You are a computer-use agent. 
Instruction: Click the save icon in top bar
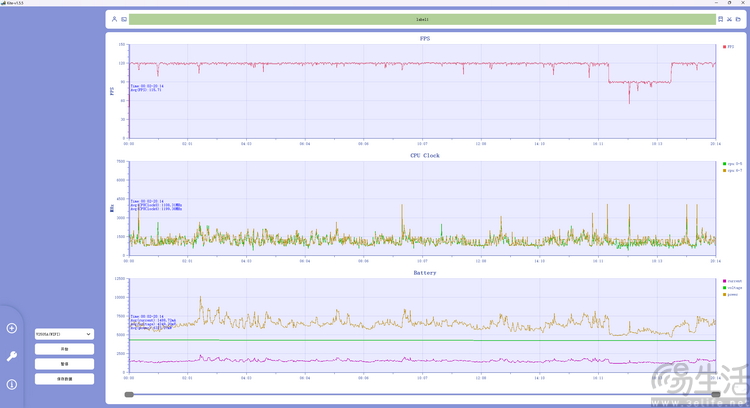[721, 19]
